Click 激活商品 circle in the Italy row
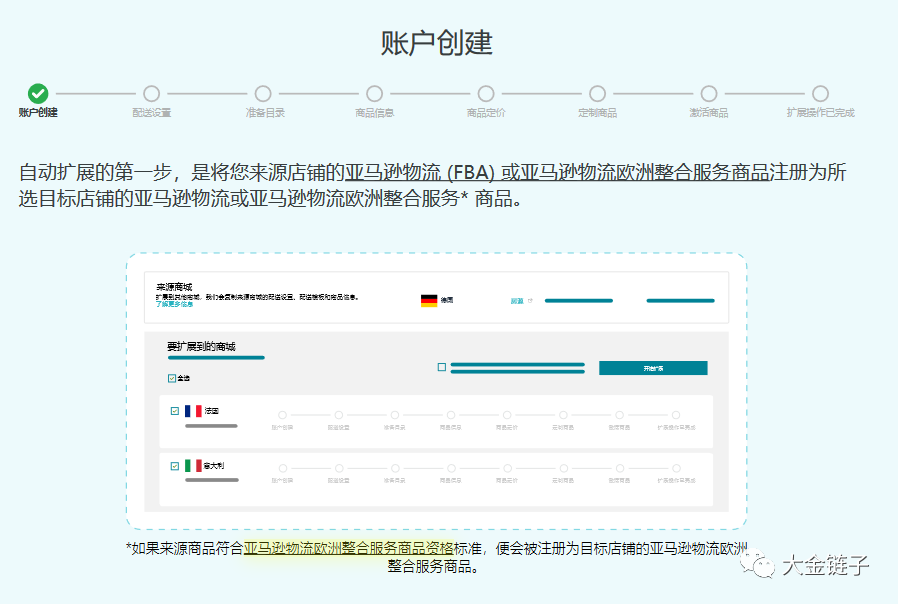This screenshot has height=604, width=898. (618, 466)
